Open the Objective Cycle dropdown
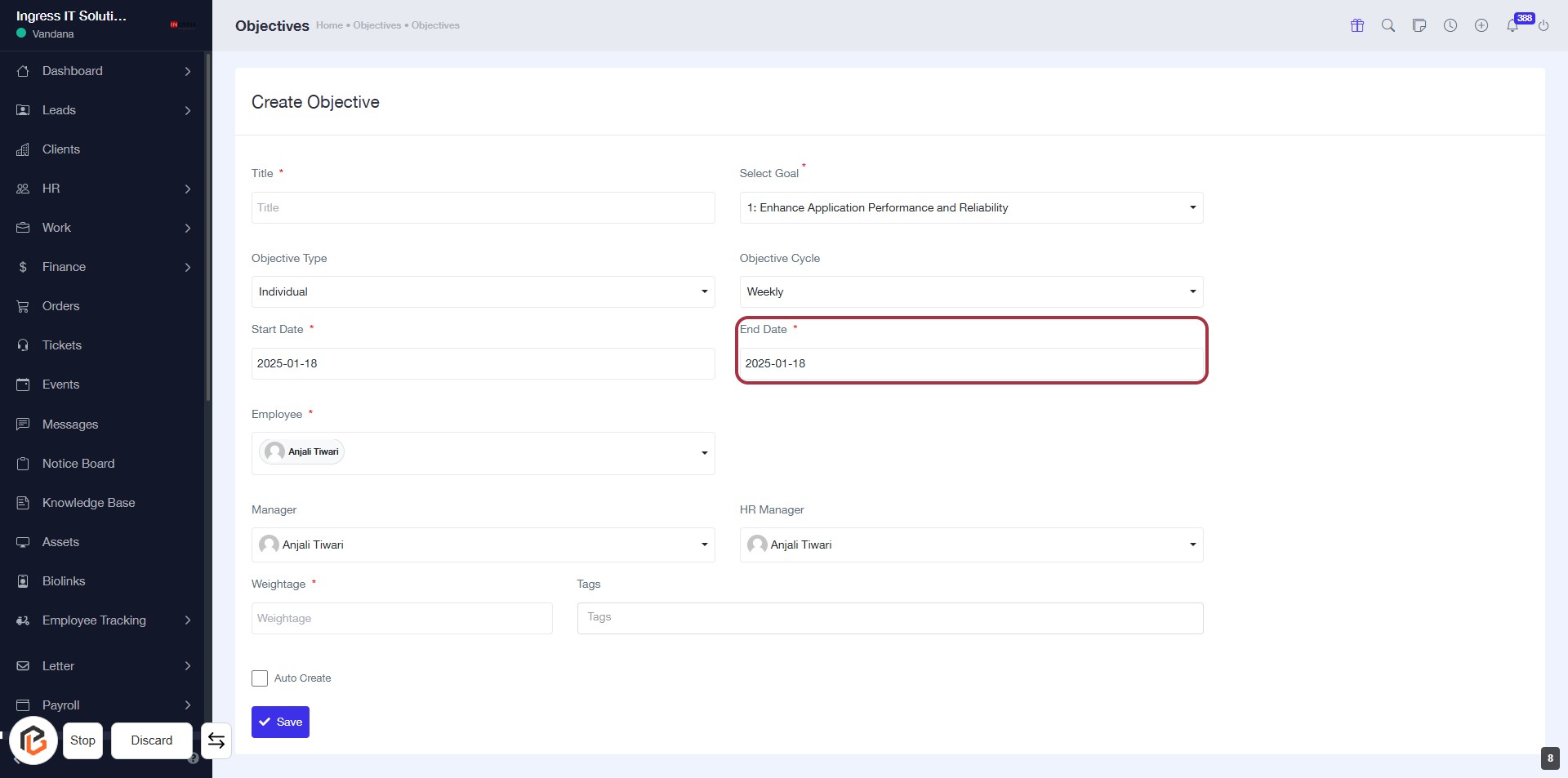 tap(971, 292)
